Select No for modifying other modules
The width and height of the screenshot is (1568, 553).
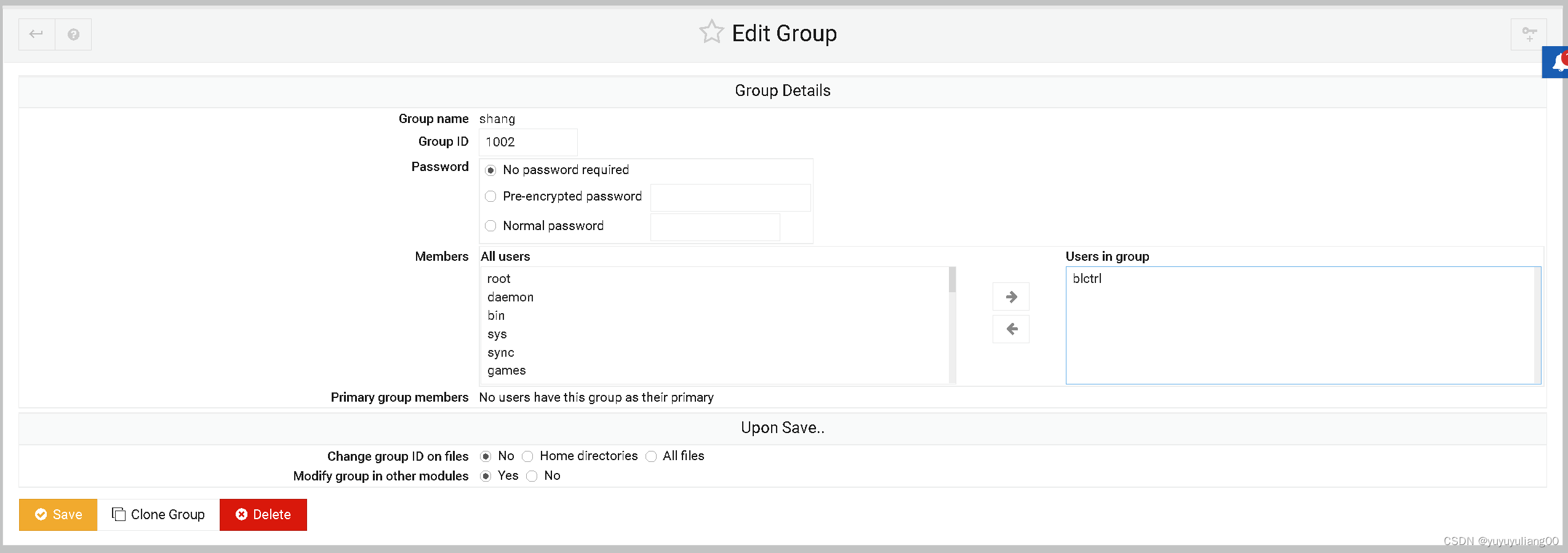coord(532,476)
